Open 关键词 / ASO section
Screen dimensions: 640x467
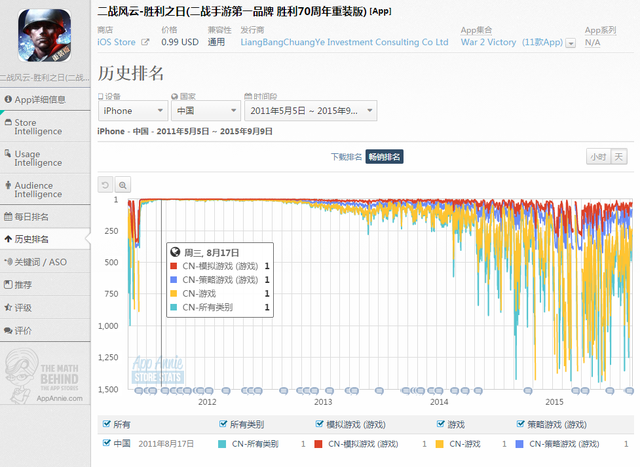click(x=41, y=262)
